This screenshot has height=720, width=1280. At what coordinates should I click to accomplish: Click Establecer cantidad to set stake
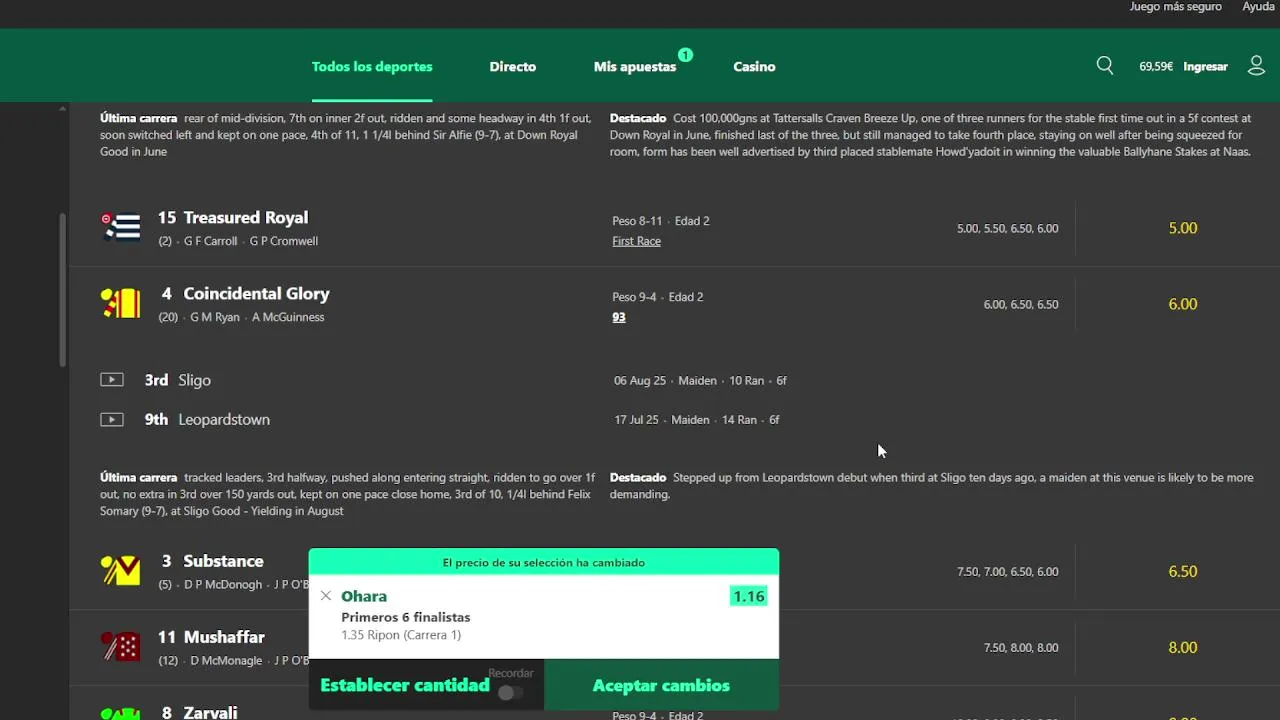point(405,685)
